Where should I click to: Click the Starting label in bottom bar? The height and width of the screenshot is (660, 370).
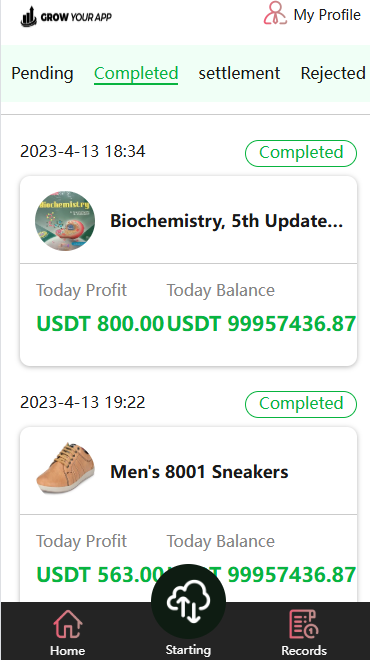(x=188, y=649)
